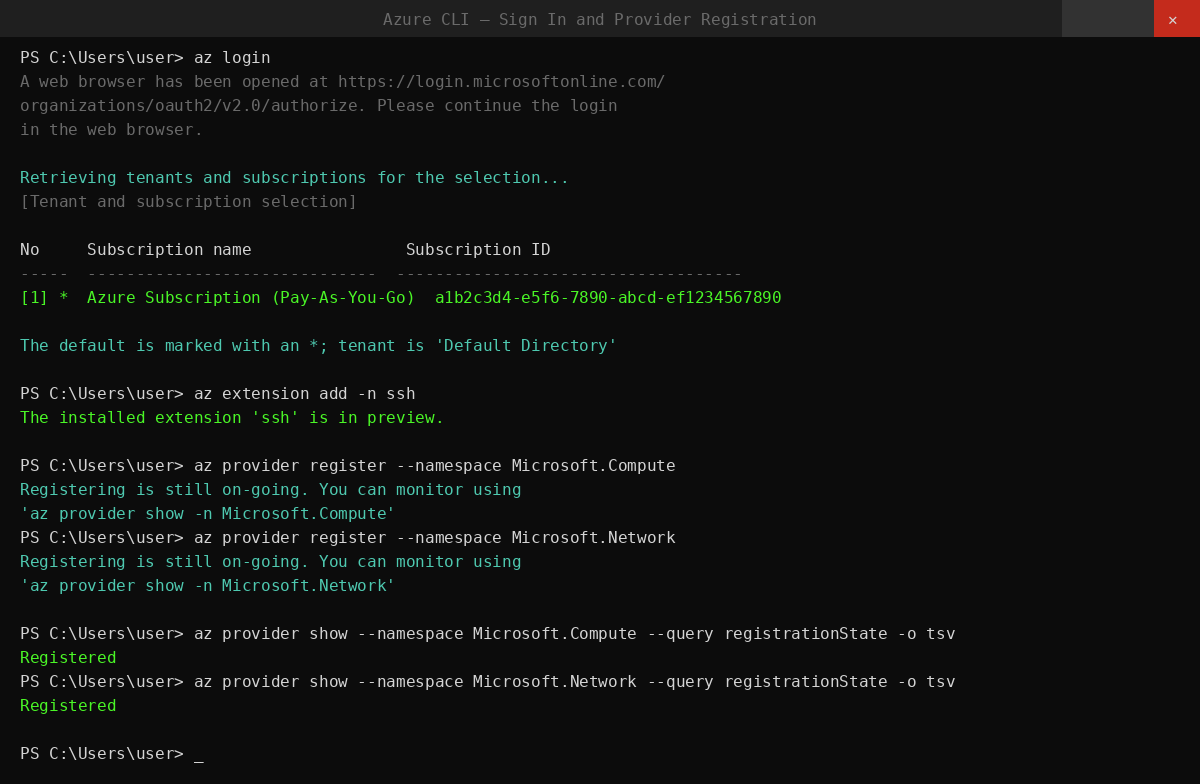This screenshot has width=1200, height=784.
Task: Click the 'Subscription ID' column header
Action: pyautogui.click(x=477, y=250)
